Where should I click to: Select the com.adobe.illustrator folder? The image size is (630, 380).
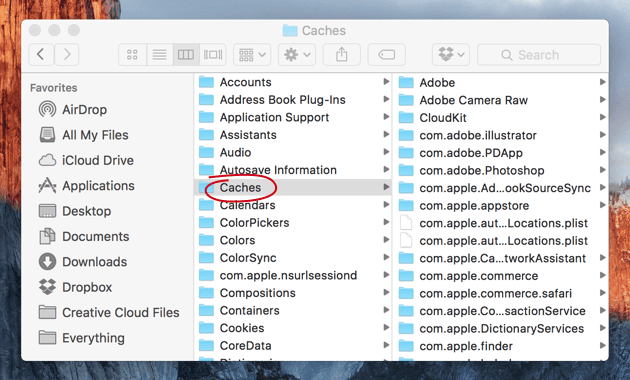click(501, 135)
